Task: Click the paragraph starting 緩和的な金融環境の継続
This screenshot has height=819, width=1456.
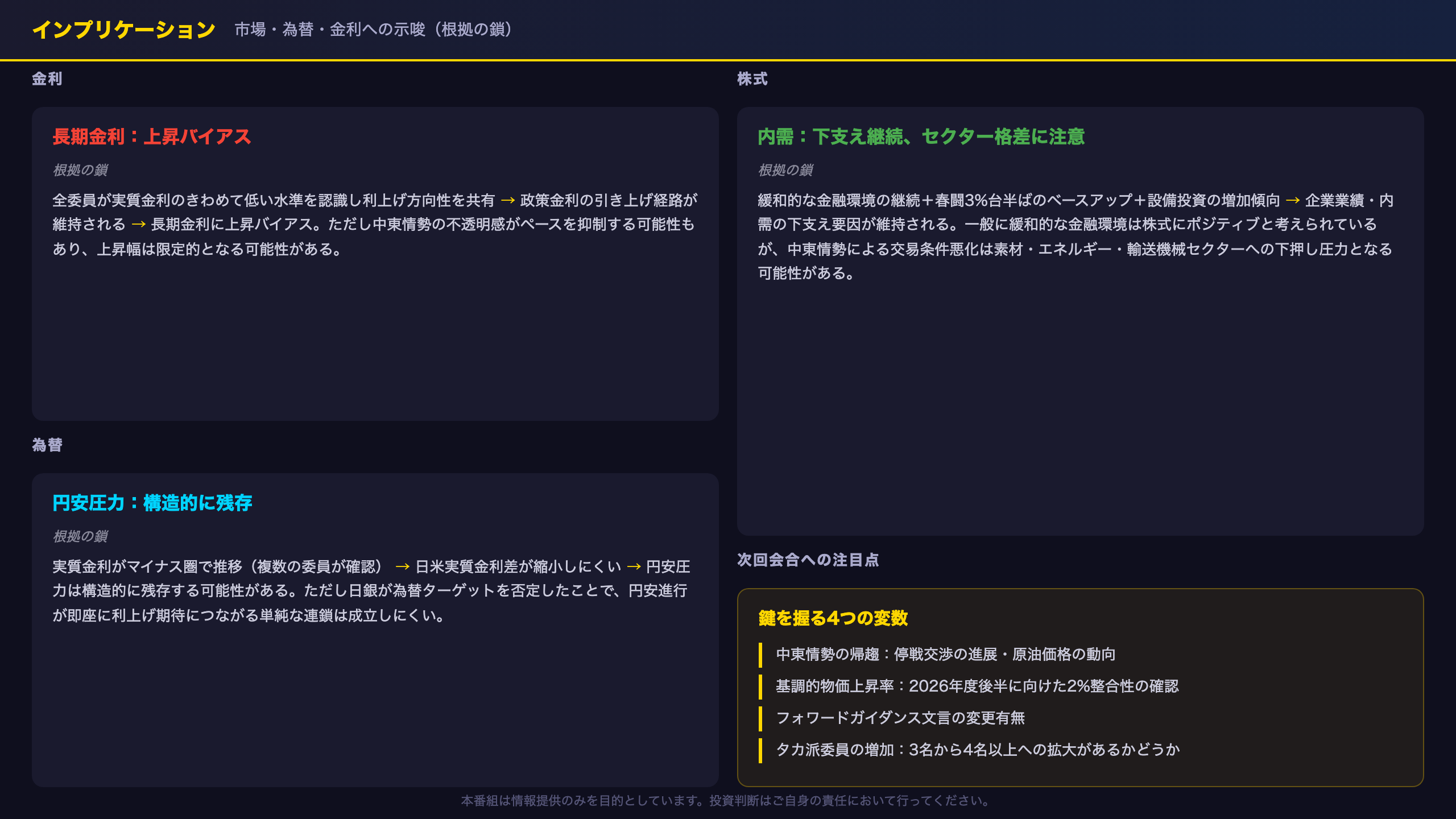Action: 1076,237
